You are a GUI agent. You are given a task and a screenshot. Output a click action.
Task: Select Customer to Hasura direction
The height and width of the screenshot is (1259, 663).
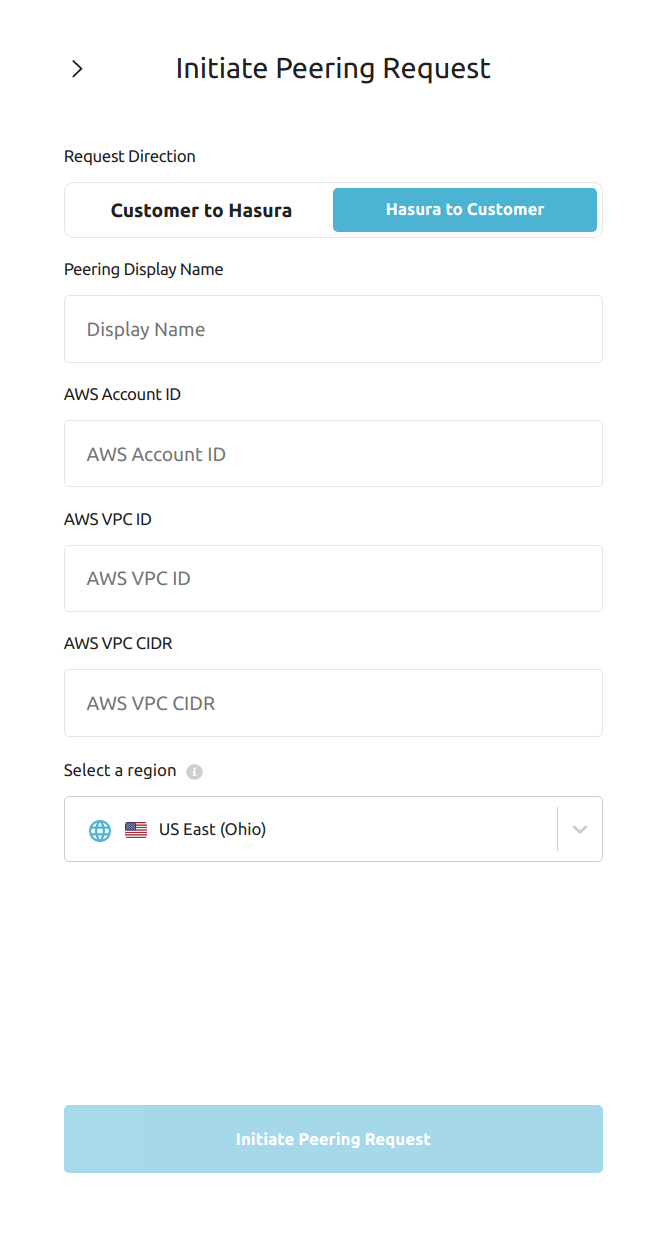point(201,210)
